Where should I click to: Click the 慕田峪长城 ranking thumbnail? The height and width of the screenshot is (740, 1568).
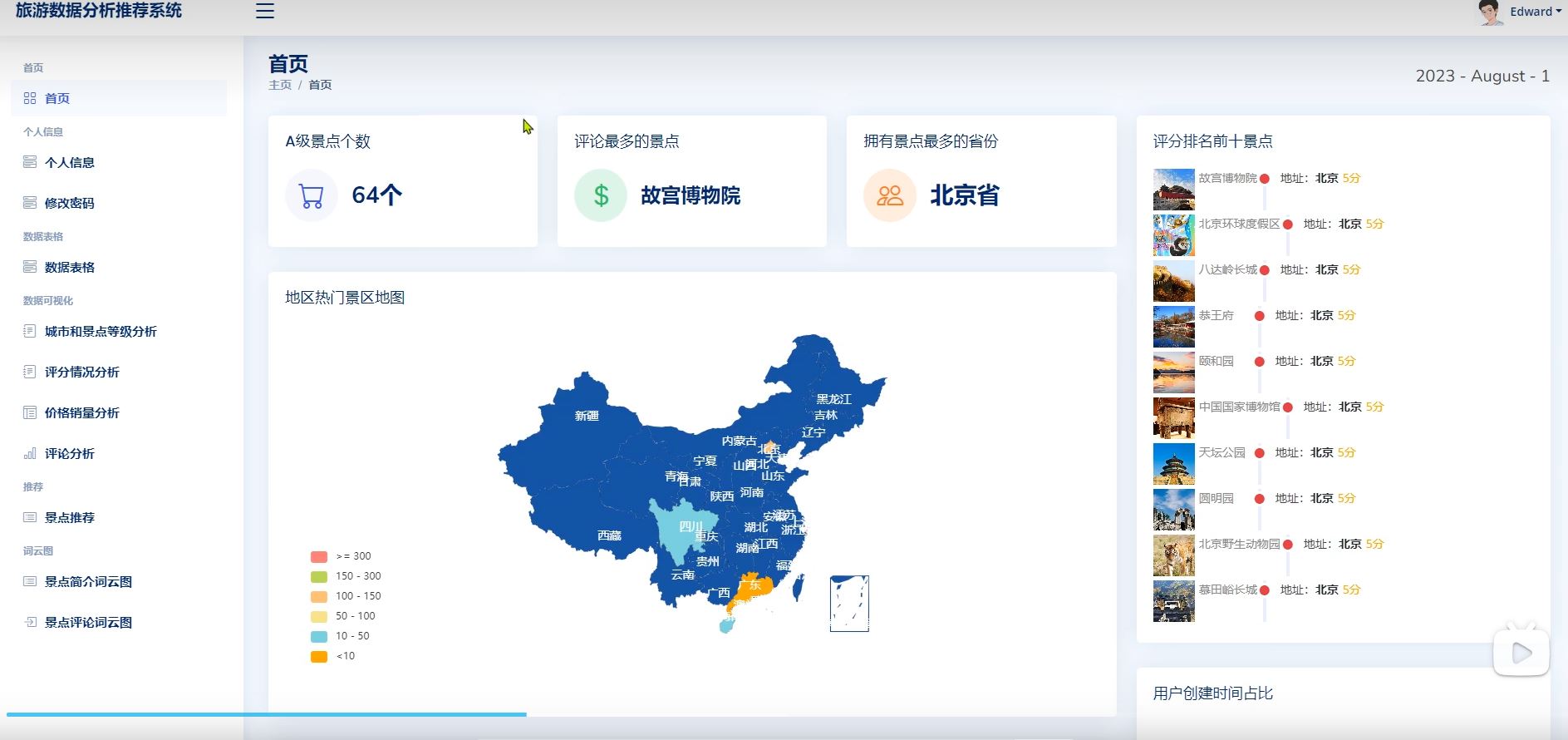pyautogui.click(x=1174, y=601)
